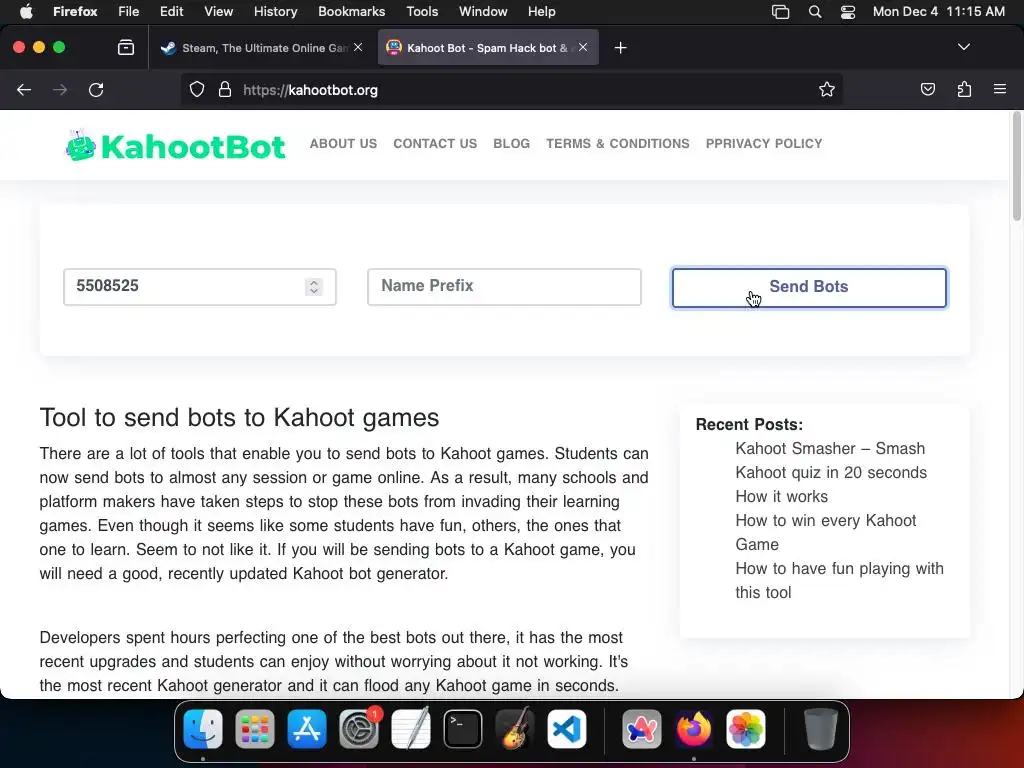Viewport: 1024px width, 768px height.
Task: Bookmark this page with star icon
Action: pyautogui.click(x=827, y=89)
